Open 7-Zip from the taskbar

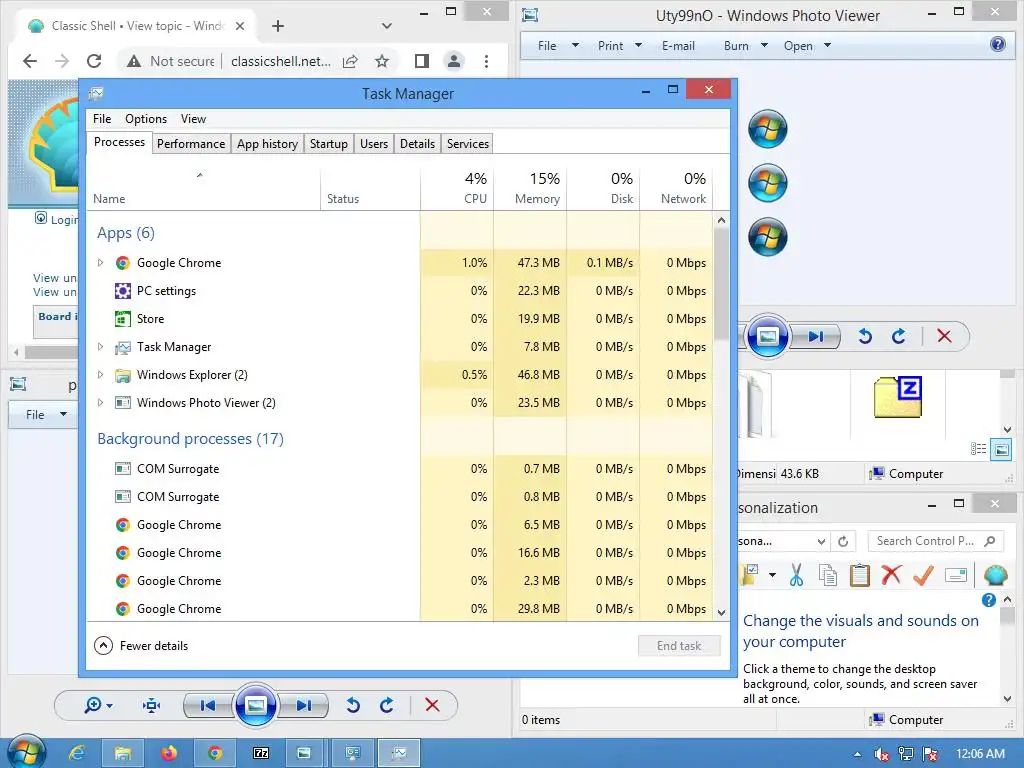tap(261, 753)
